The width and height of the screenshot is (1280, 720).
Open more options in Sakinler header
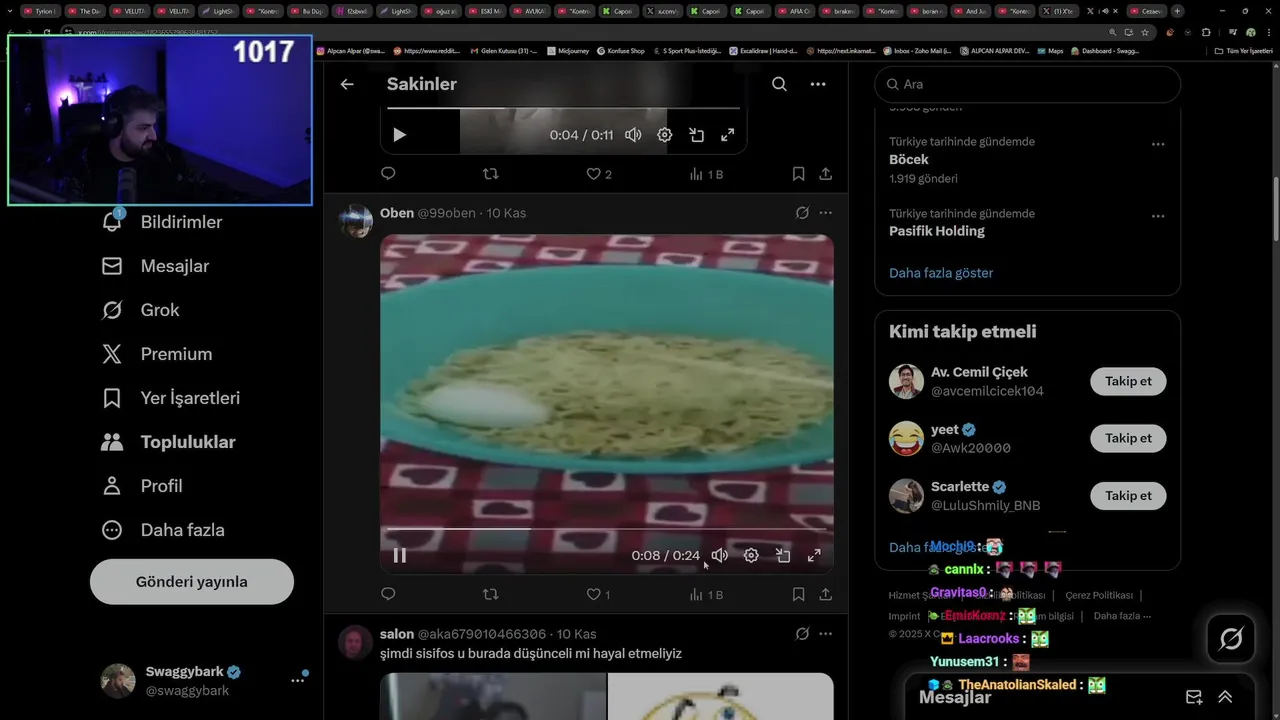pyautogui.click(x=818, y=84)
